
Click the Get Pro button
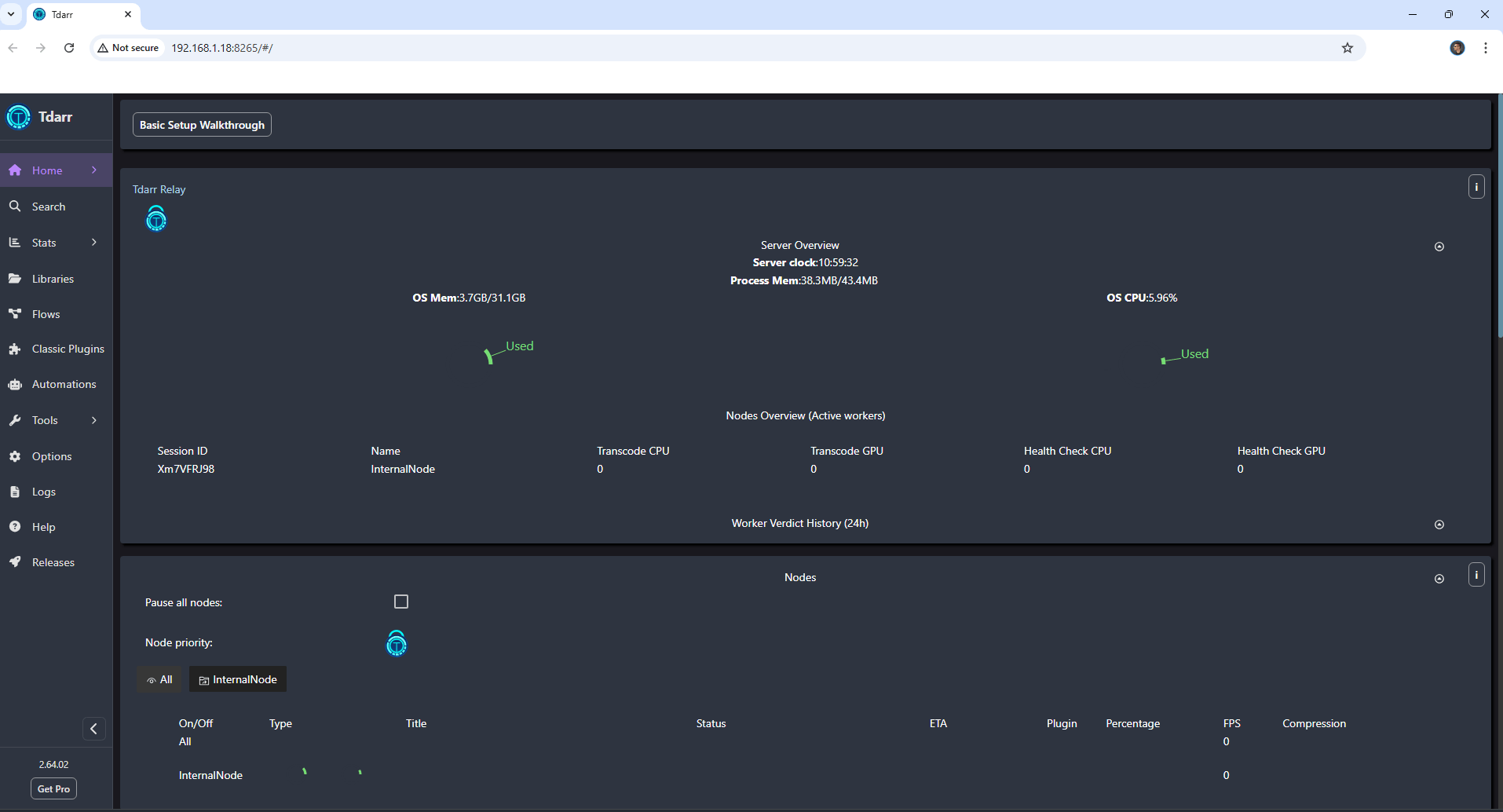[x=53, y=788]
